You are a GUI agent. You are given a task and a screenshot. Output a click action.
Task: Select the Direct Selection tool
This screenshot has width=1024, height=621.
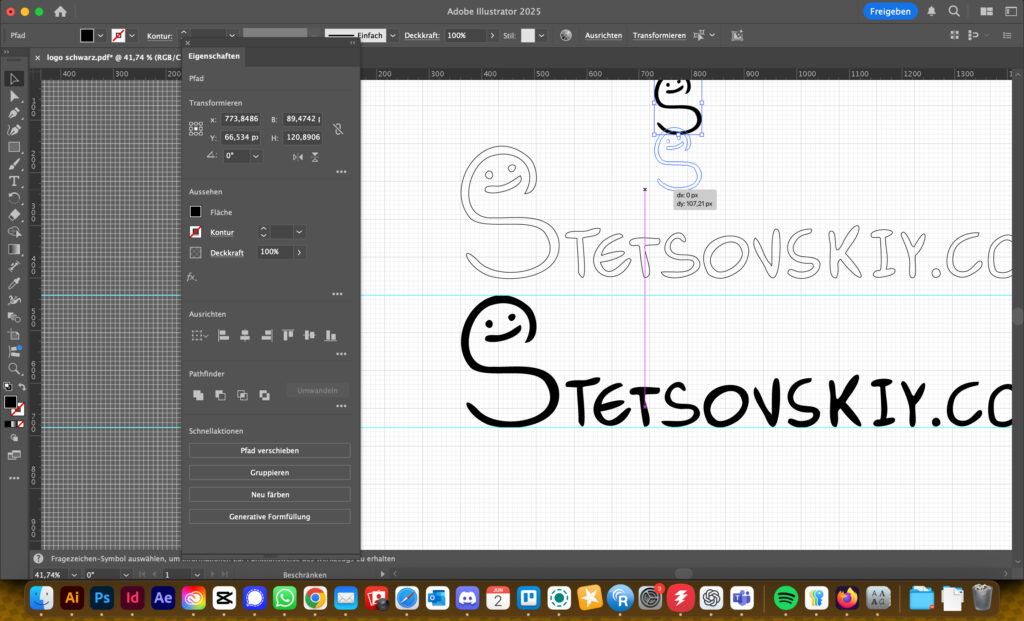pos(14,96)
